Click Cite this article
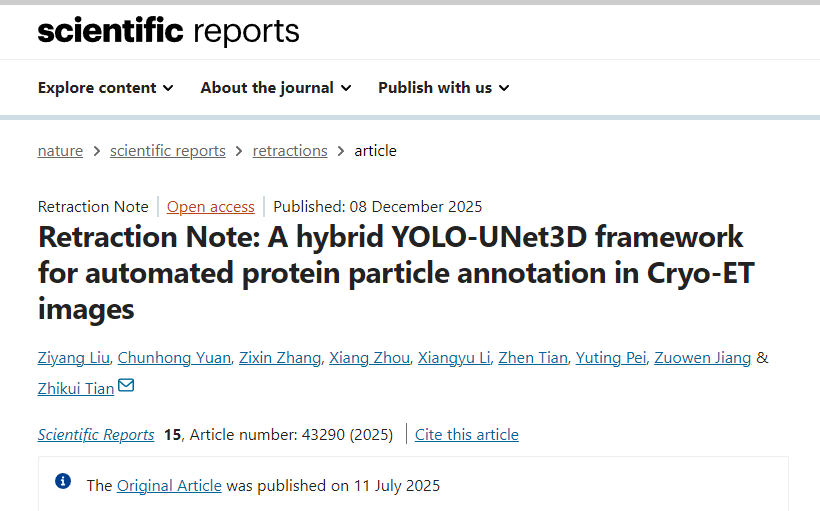Screen dimensions: 820x511 [x=467, y=435]
